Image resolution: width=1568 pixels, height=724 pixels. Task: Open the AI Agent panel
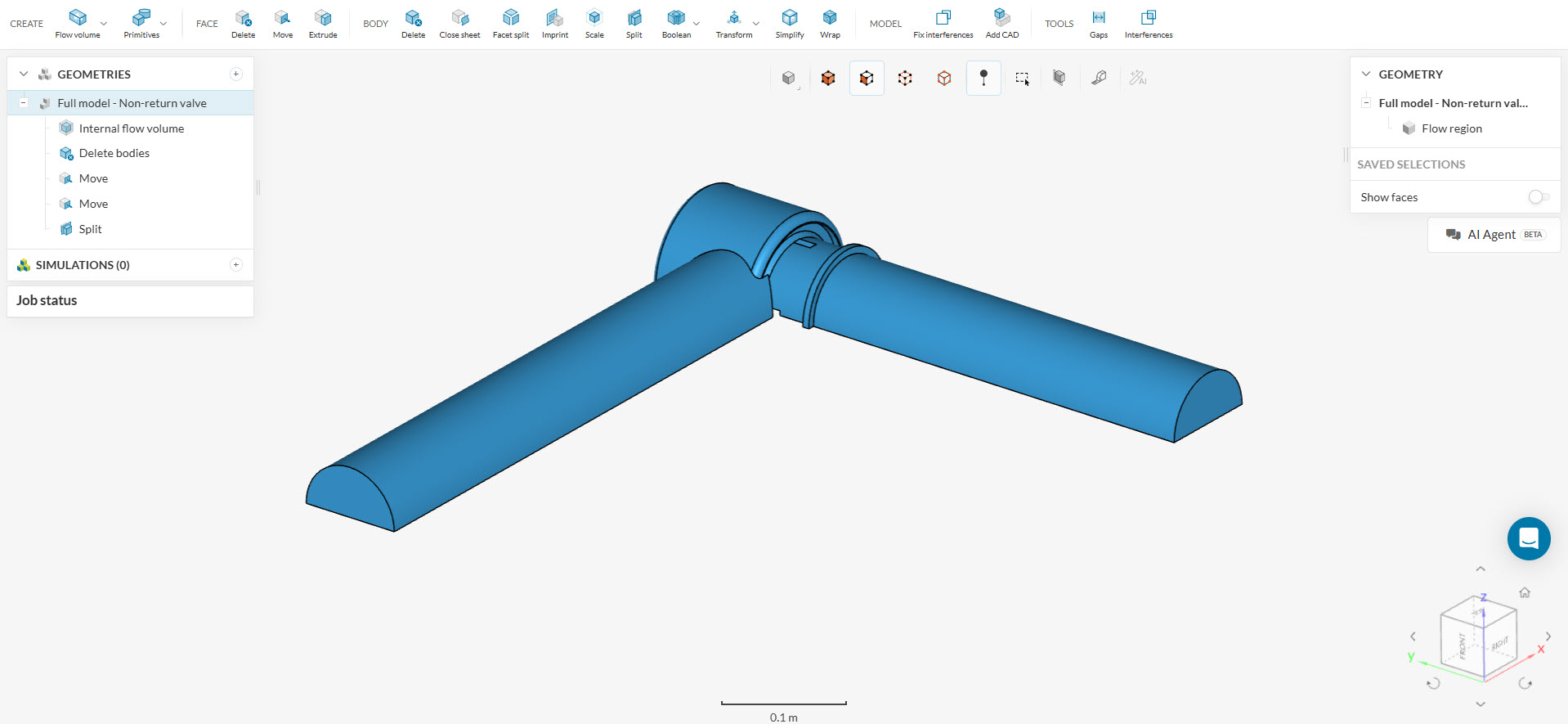pos(1494,235)
